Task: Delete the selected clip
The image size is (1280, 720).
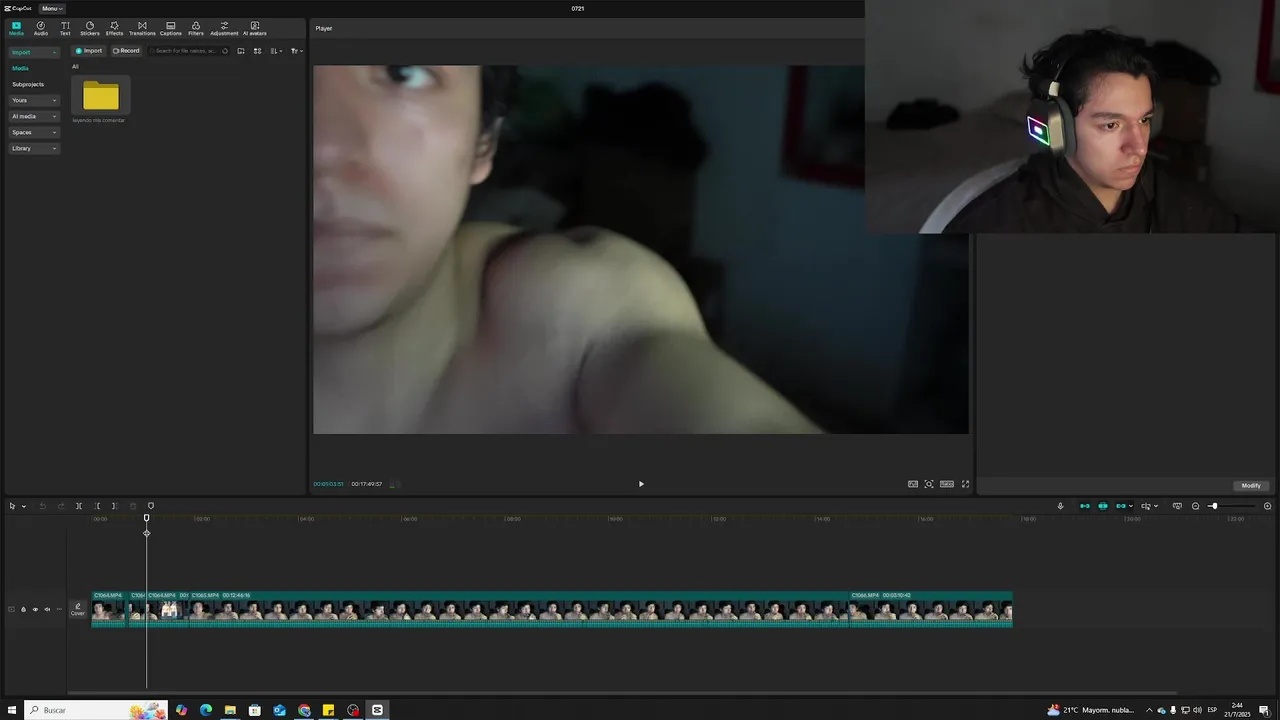Action: click(133, 506)
